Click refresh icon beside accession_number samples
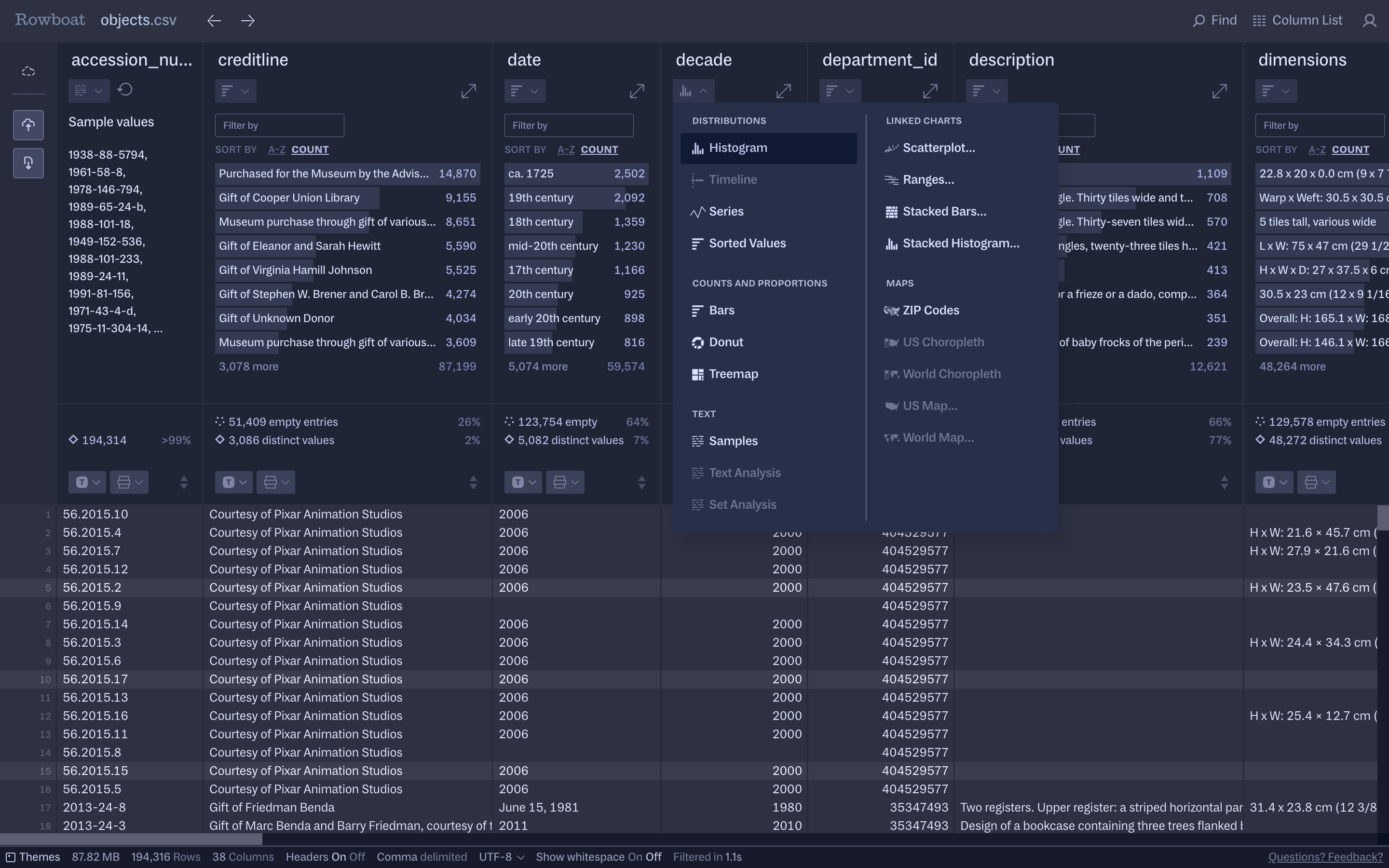This screenshot has height=868, width=1389. (x=125, y=90)
